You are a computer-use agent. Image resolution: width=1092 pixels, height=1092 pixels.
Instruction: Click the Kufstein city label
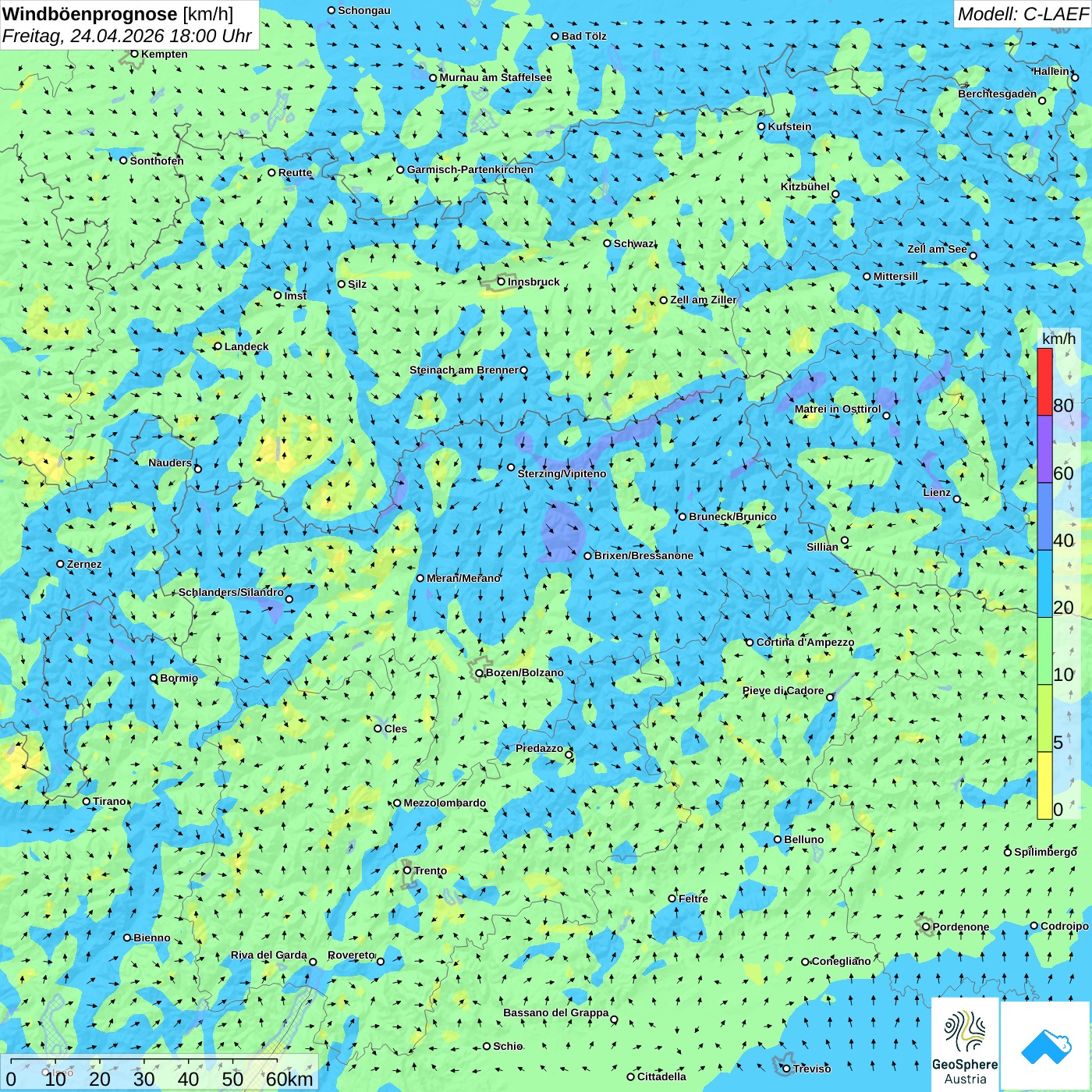click(x=789, y=126)
